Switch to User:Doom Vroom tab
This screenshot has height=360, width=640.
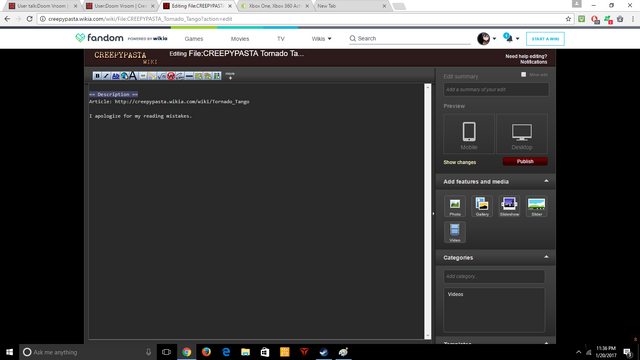(x=120, y=6)
